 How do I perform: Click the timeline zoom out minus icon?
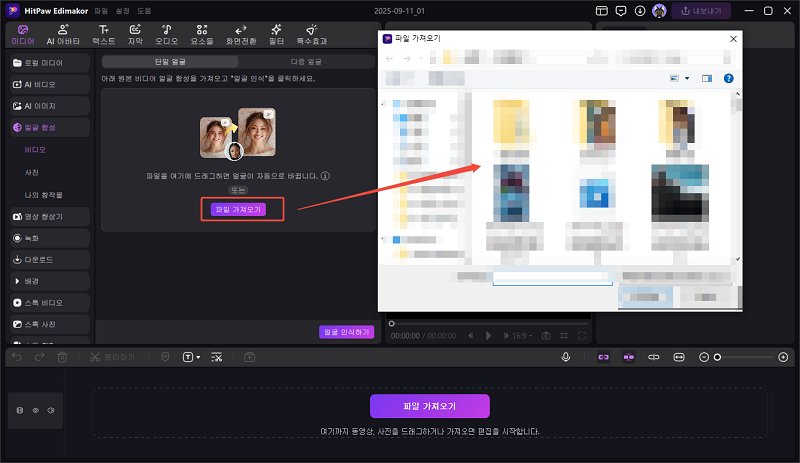(704, 357)
